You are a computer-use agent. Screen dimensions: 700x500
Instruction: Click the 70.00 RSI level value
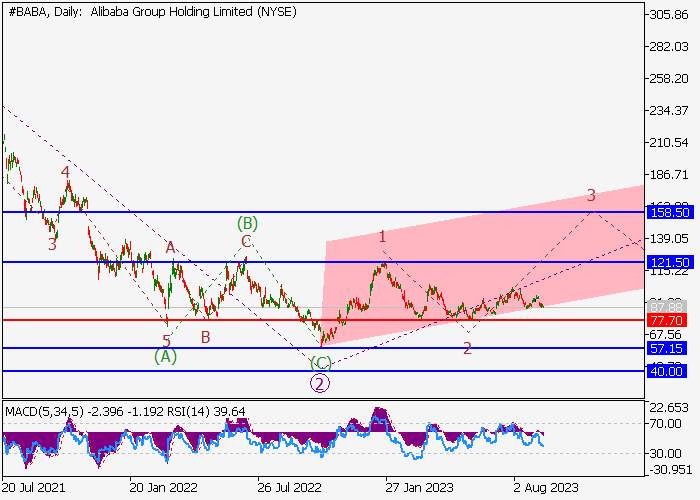(666, 423)
